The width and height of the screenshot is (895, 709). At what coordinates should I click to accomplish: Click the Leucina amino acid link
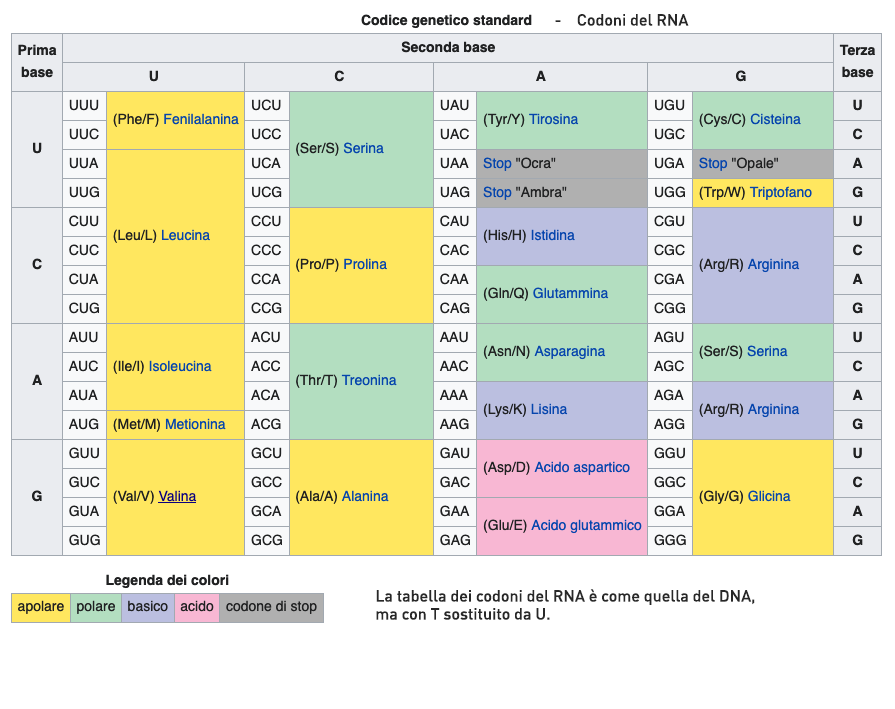[x=185, y=235]
